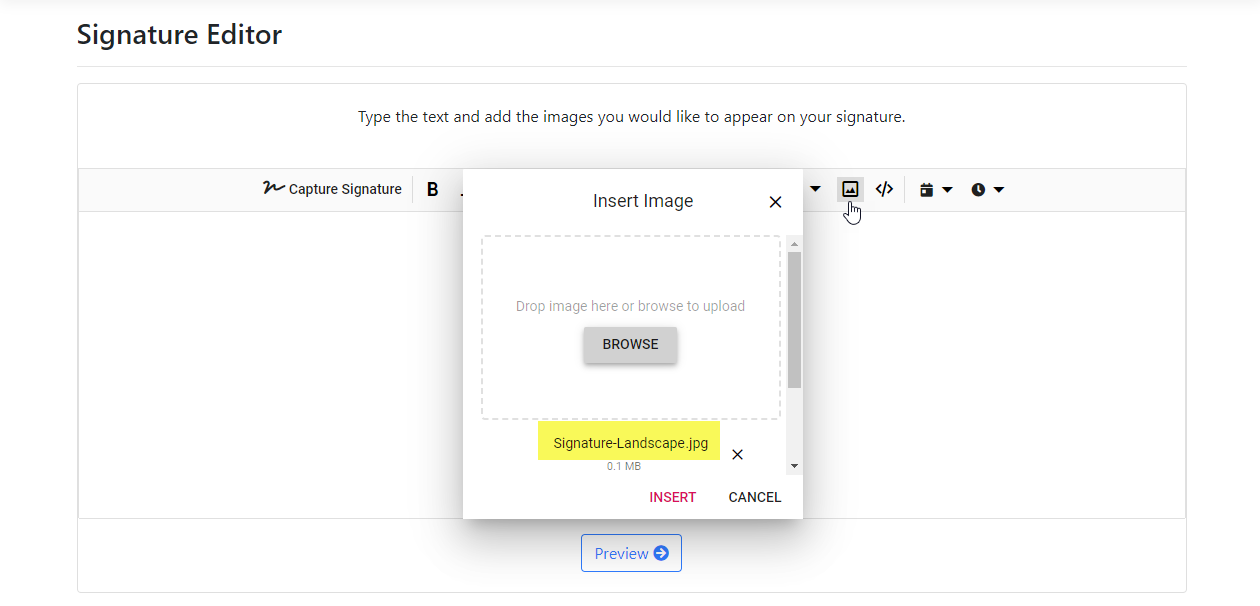Click the Signature Editor page heading
This screenshot has height=606, width=1260.
[179, 34]
